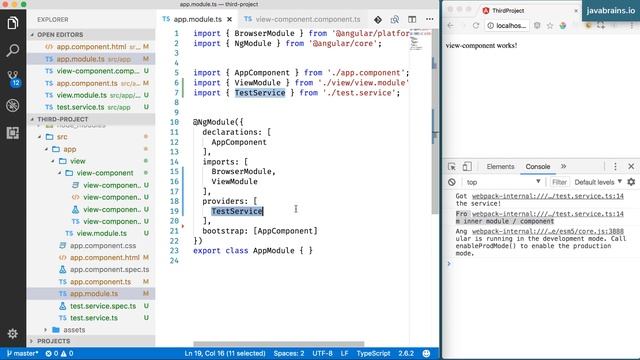Switch to the Elements tab in DevTools
640x360 pixels.
[500, 167]
